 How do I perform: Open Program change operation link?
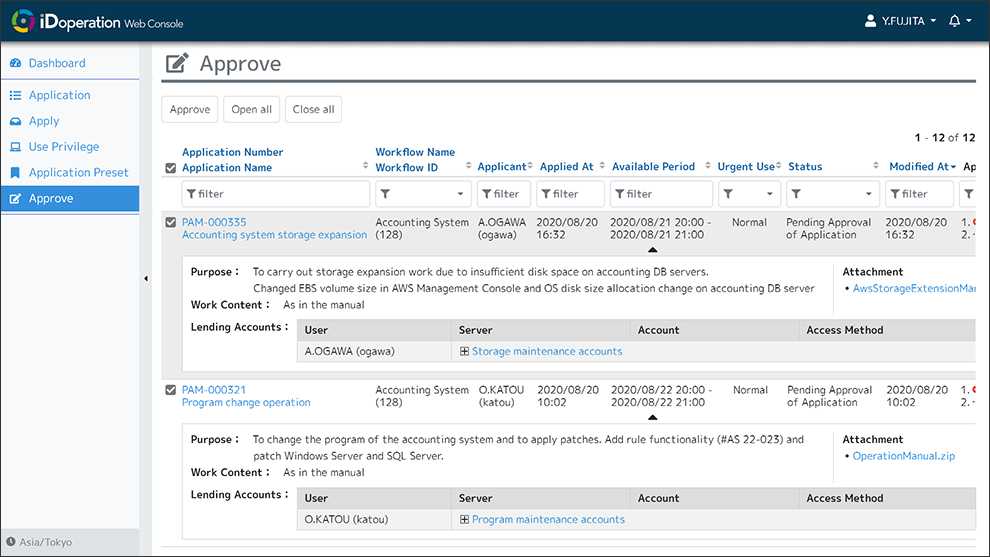pos(246,402)
